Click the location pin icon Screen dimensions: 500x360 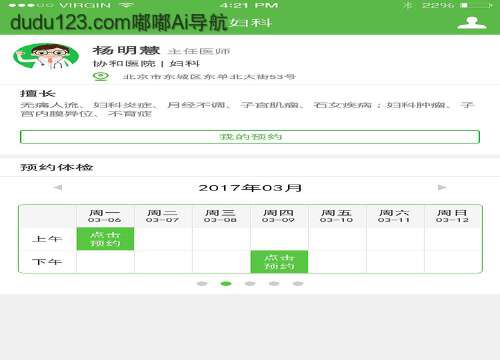point(101,77)
